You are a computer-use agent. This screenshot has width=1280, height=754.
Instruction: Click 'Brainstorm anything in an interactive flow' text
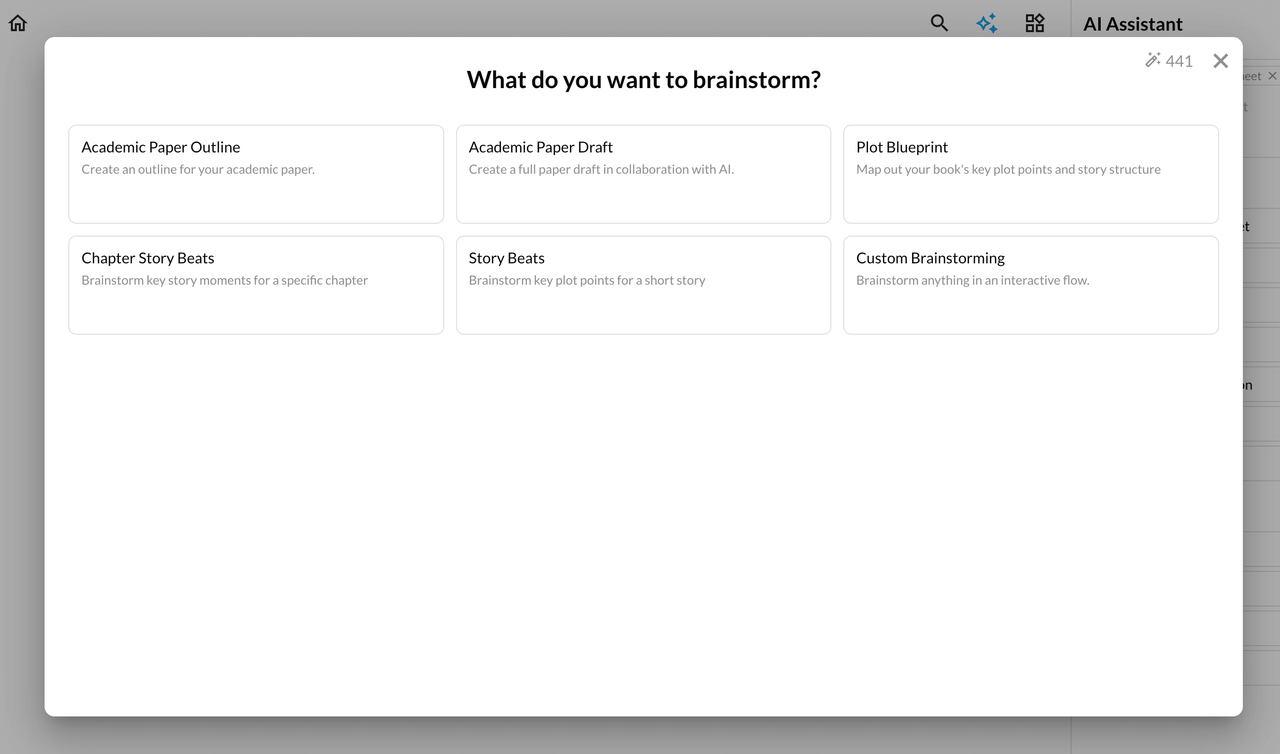point(972,281)
